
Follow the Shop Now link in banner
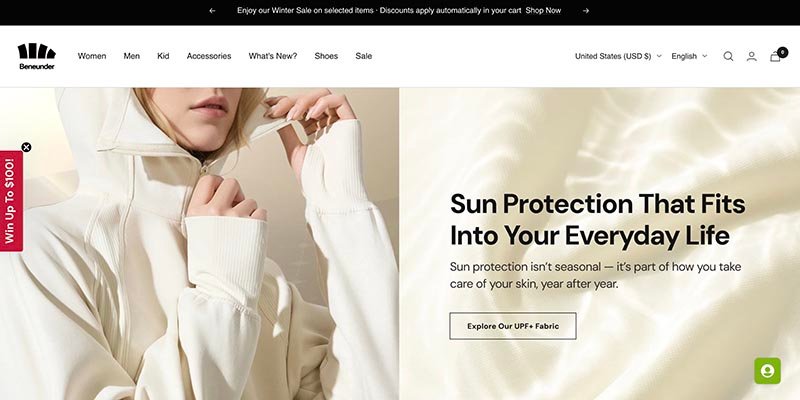click(543, 11)
